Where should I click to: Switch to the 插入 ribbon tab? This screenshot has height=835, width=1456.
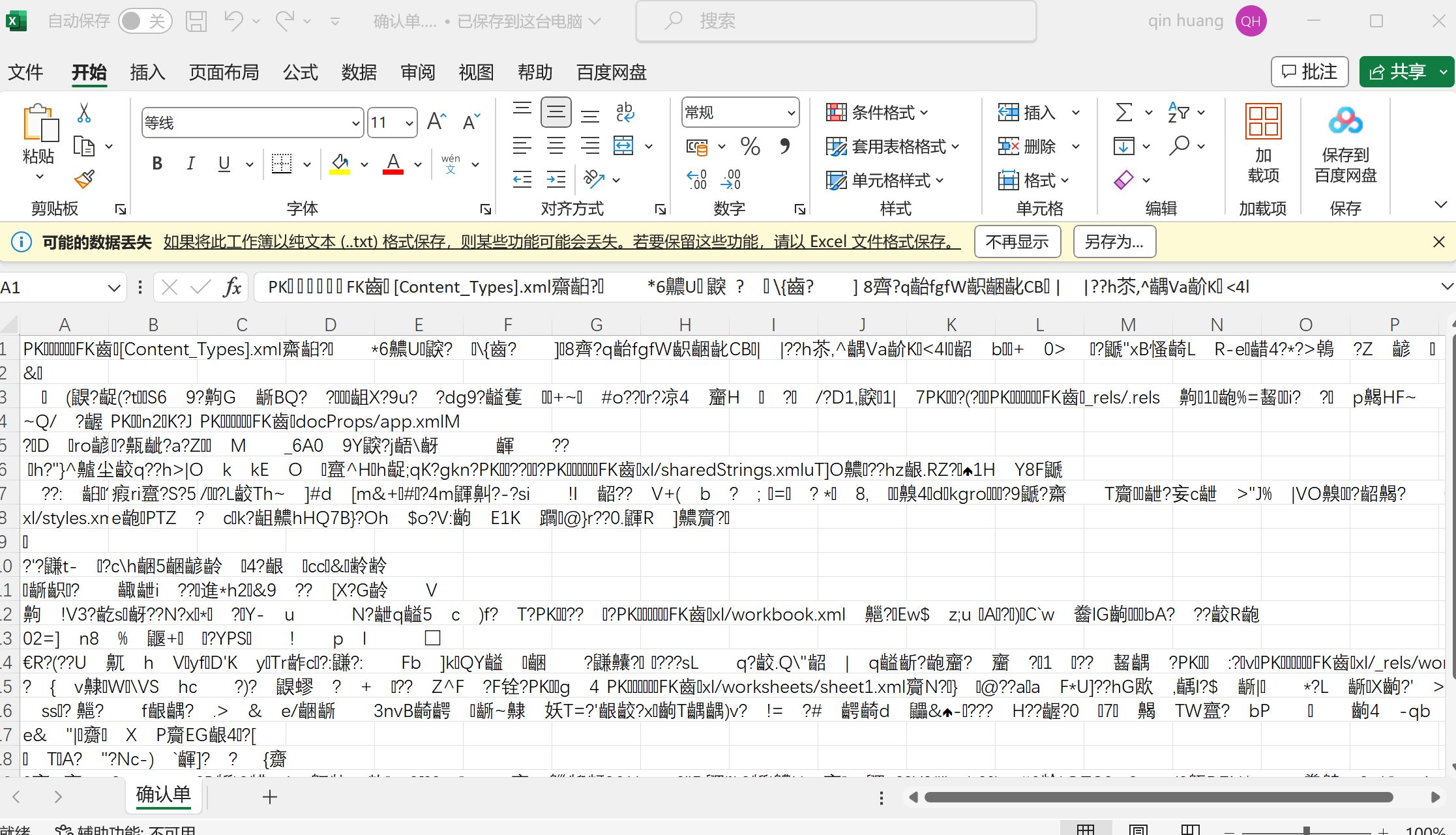[x=147, y=72]
